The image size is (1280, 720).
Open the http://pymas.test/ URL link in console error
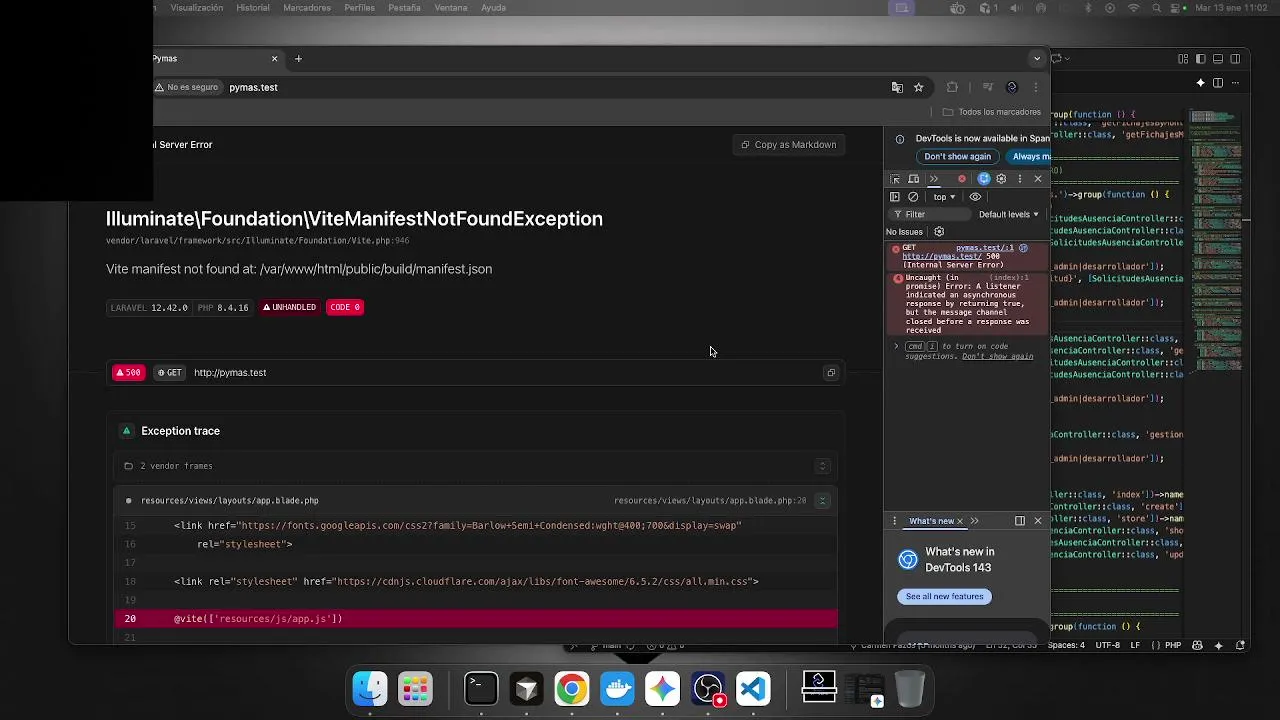click(x=941, y=256)
